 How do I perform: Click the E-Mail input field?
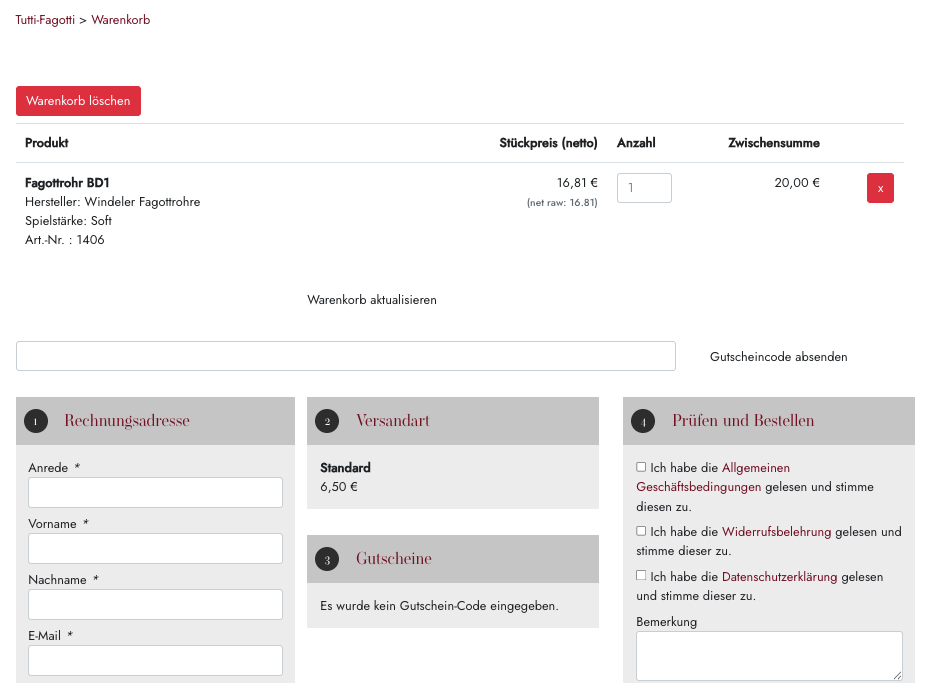coord(155,661)
